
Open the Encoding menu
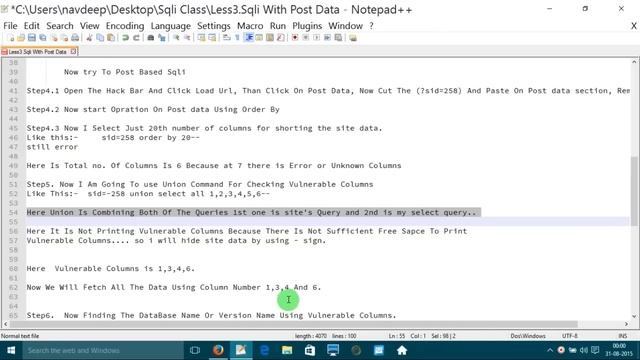[x=125, y=26]
